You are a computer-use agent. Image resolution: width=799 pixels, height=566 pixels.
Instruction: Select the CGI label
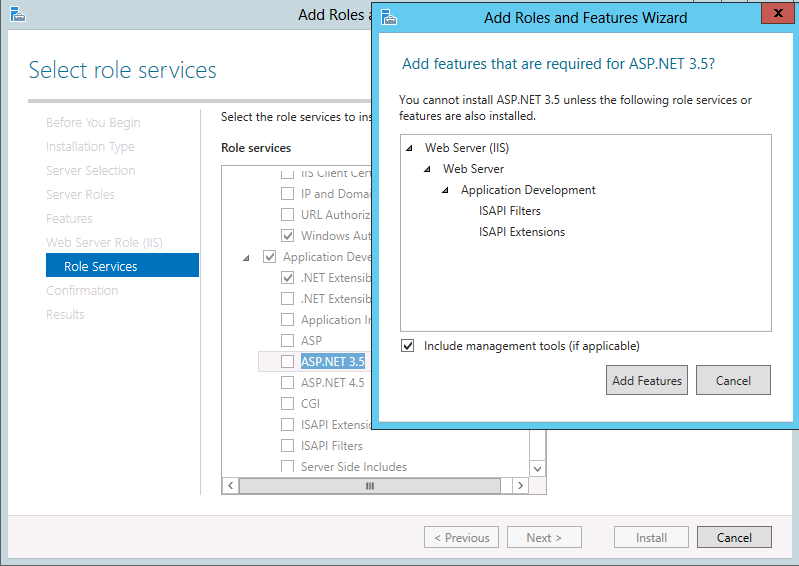click(x=310, y=403)
